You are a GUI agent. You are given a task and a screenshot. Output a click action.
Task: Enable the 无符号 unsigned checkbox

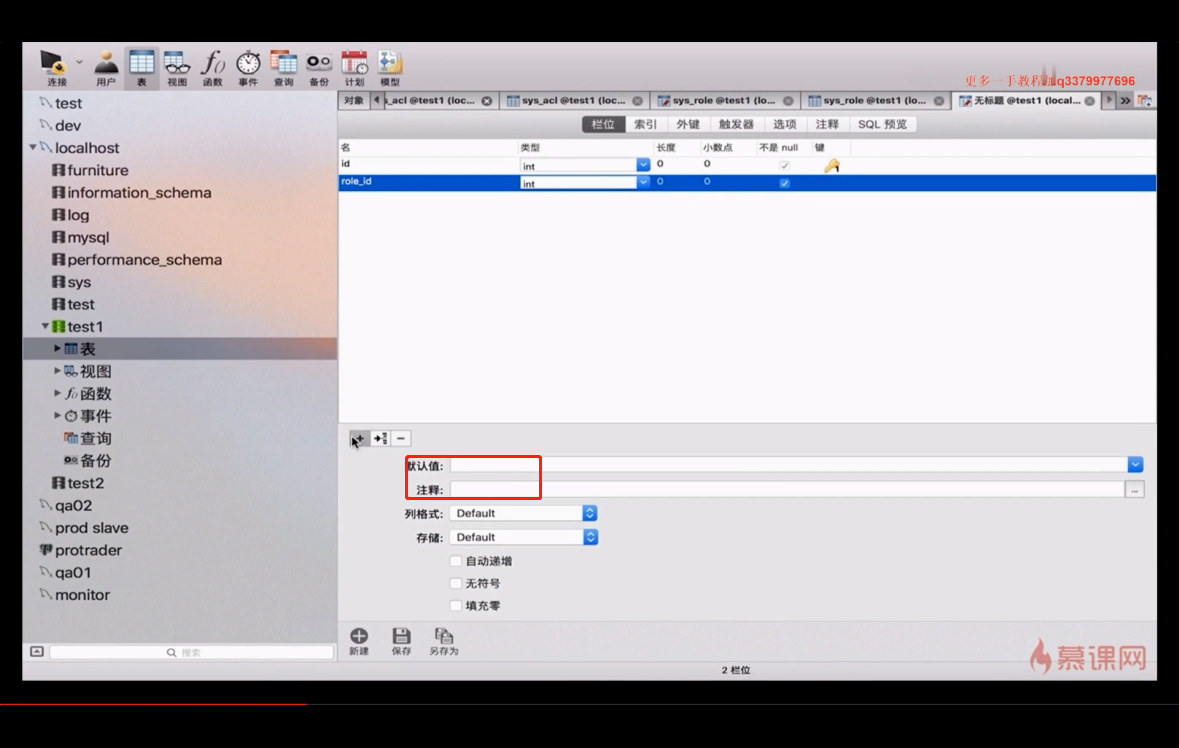coord(456,583)
